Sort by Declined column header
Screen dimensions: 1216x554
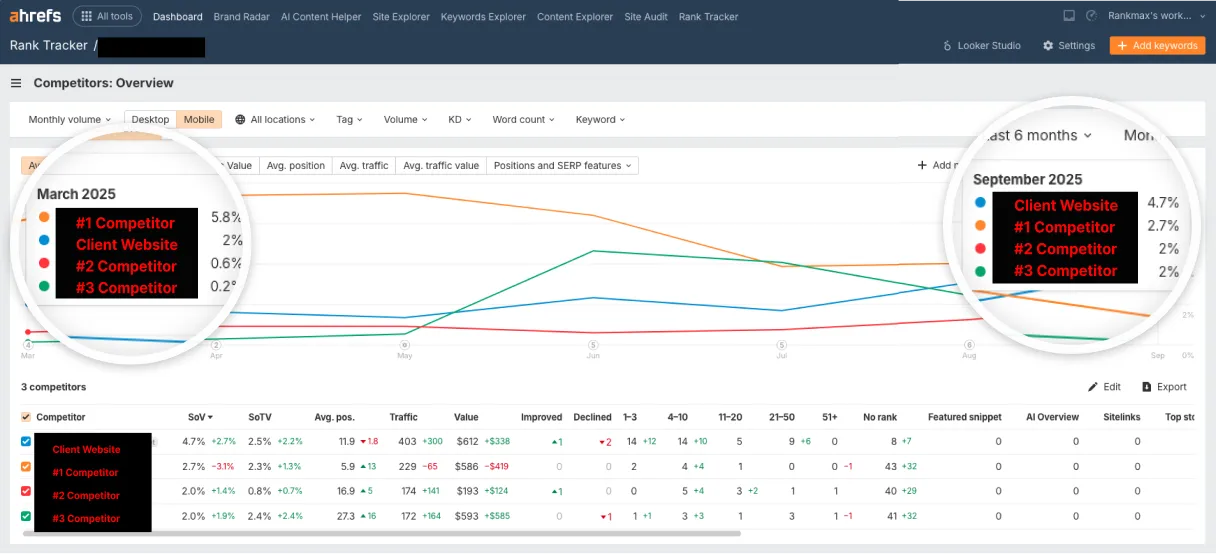[592, 417]
